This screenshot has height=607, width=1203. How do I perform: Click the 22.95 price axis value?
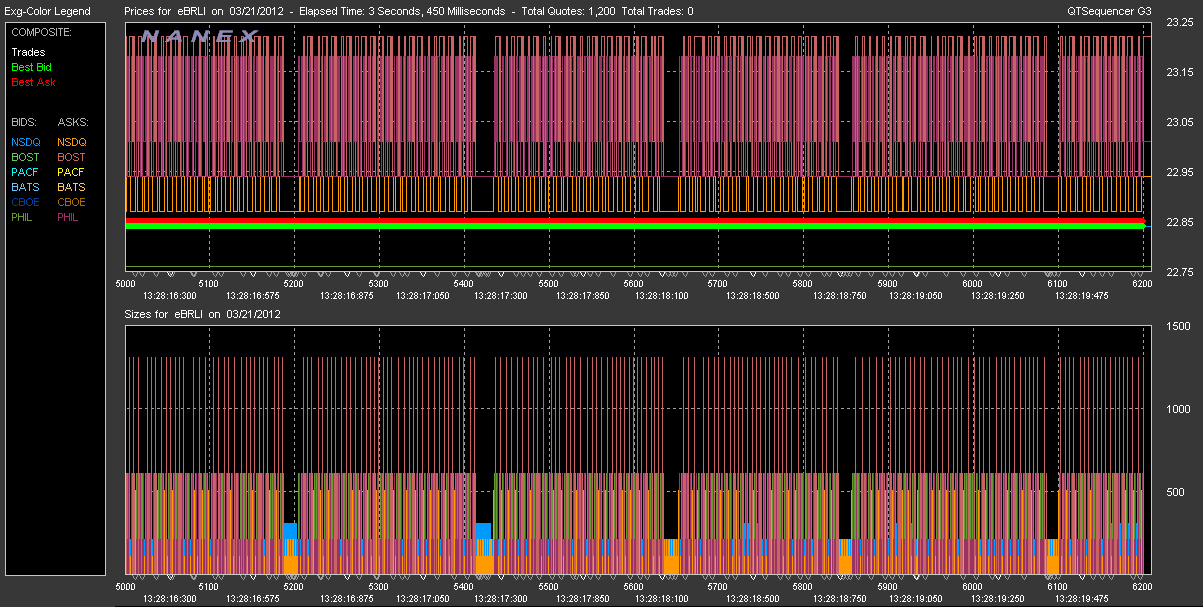coord(1180,172)
